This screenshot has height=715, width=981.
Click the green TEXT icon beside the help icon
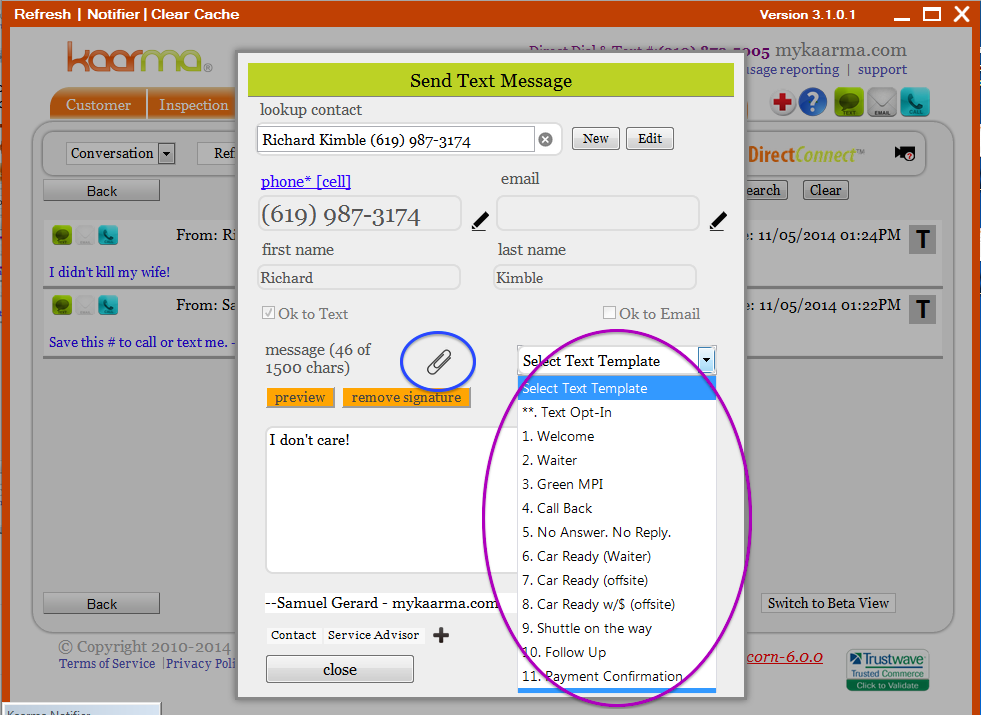[848, 102]
